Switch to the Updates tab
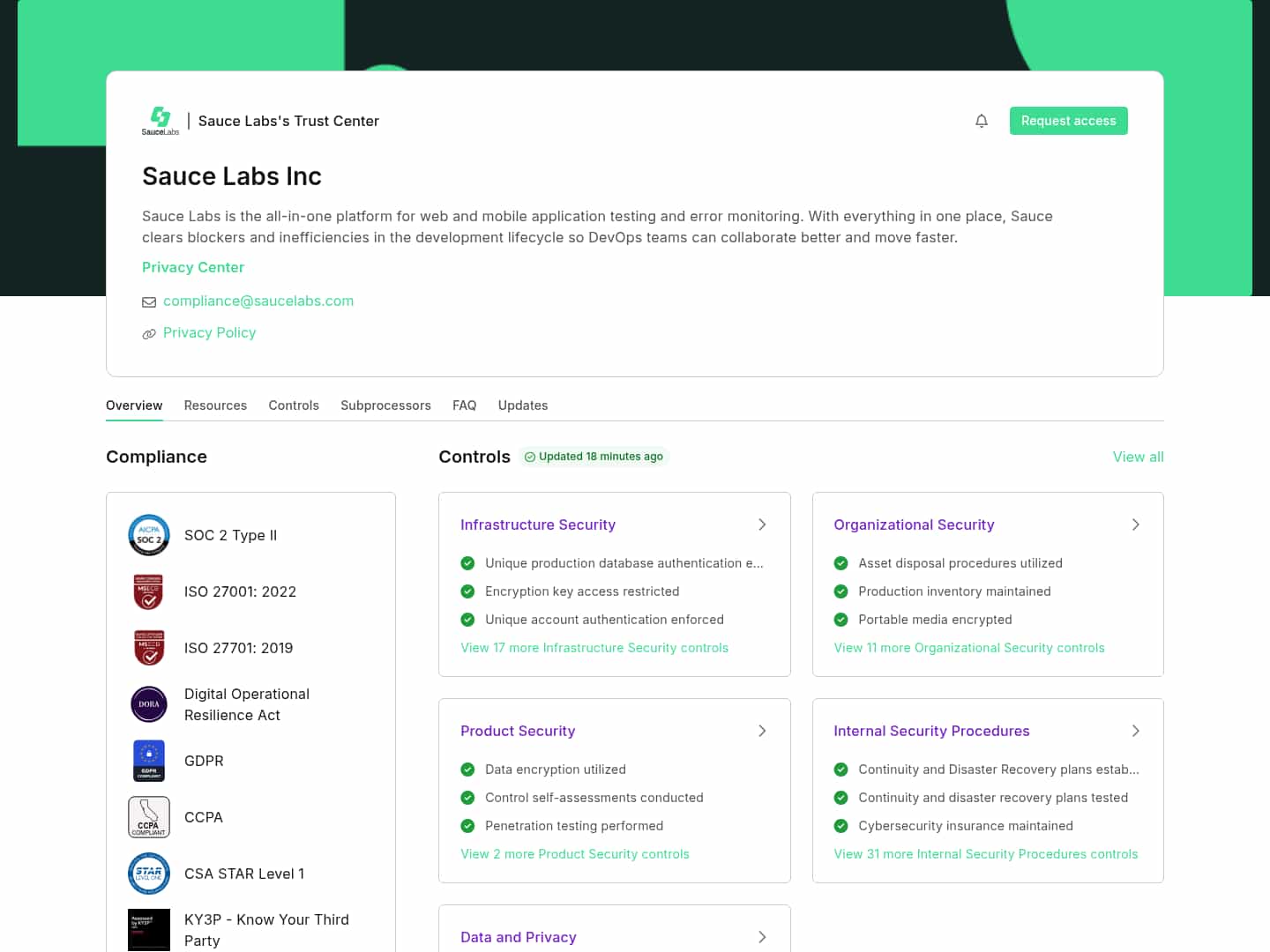Image resolution: width=1270 pixels, height=952 pixels. click(x=523, y=405)
